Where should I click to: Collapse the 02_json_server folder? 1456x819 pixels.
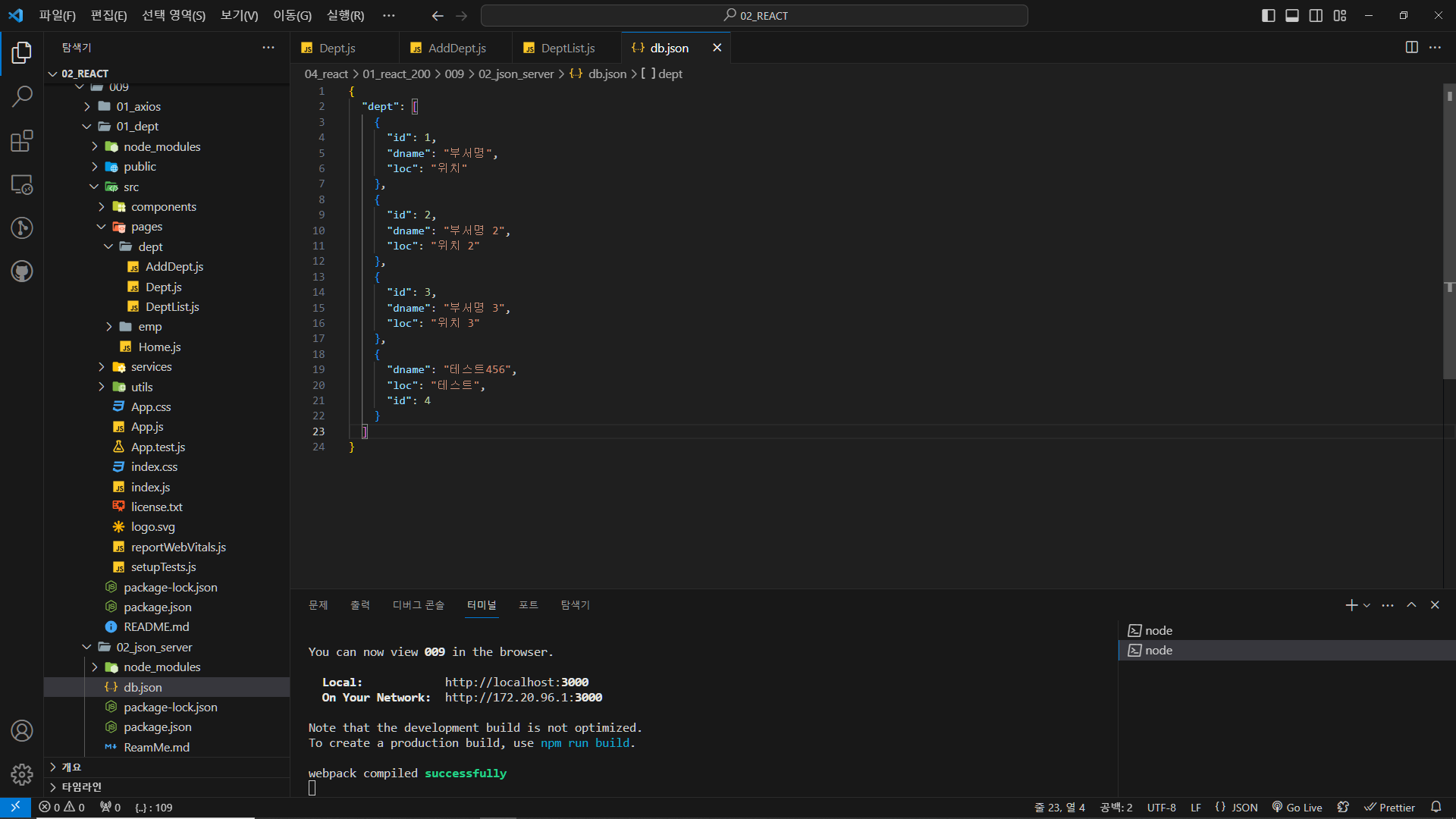[153, 647]
